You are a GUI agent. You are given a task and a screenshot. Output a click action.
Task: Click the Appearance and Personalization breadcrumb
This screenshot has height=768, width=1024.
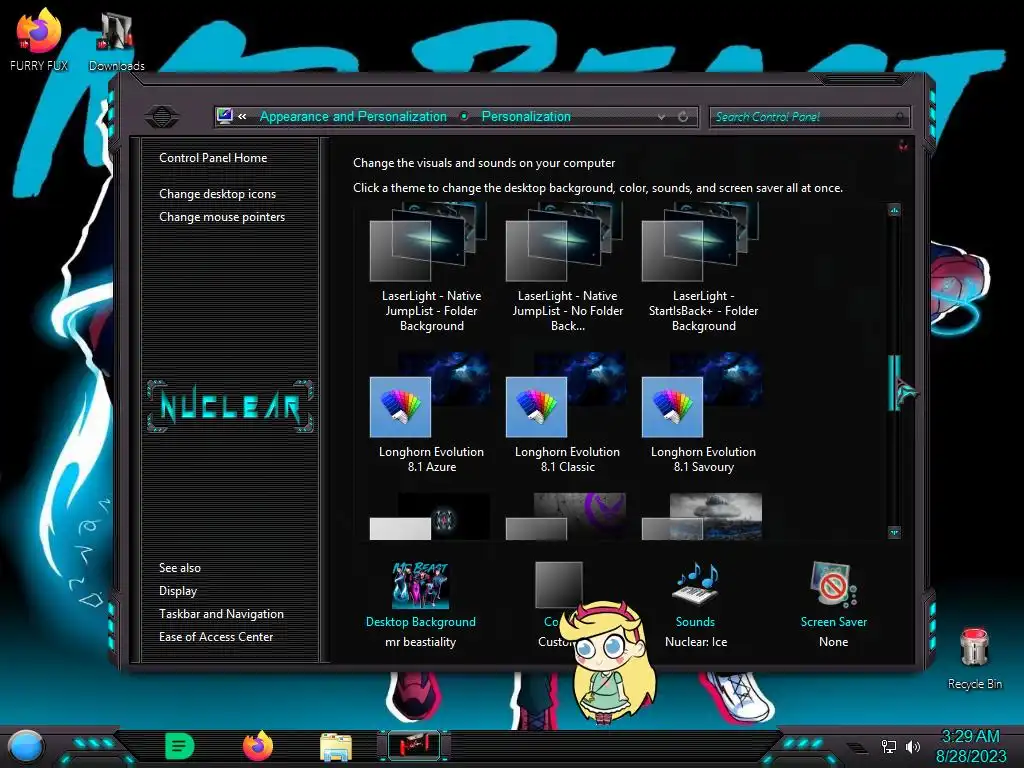tap(353, 117)
